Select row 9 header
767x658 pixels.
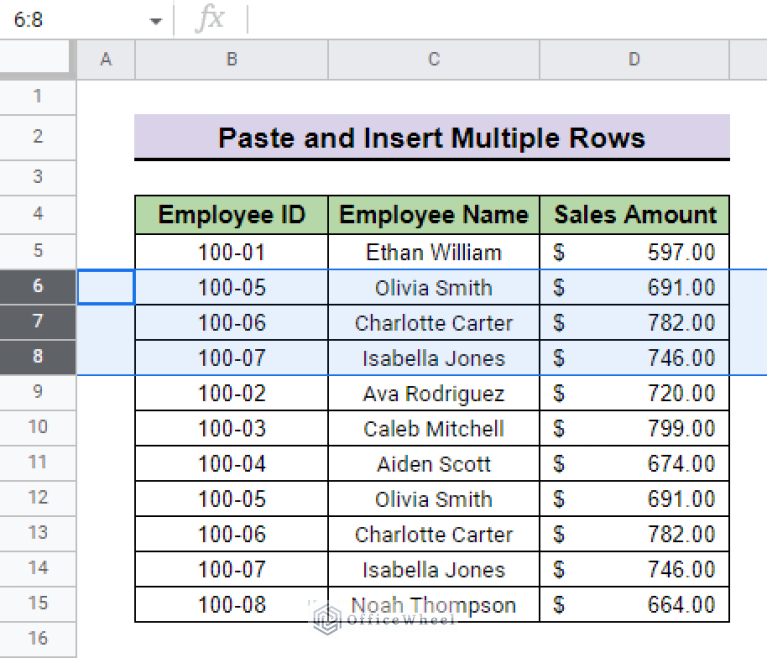38,392
